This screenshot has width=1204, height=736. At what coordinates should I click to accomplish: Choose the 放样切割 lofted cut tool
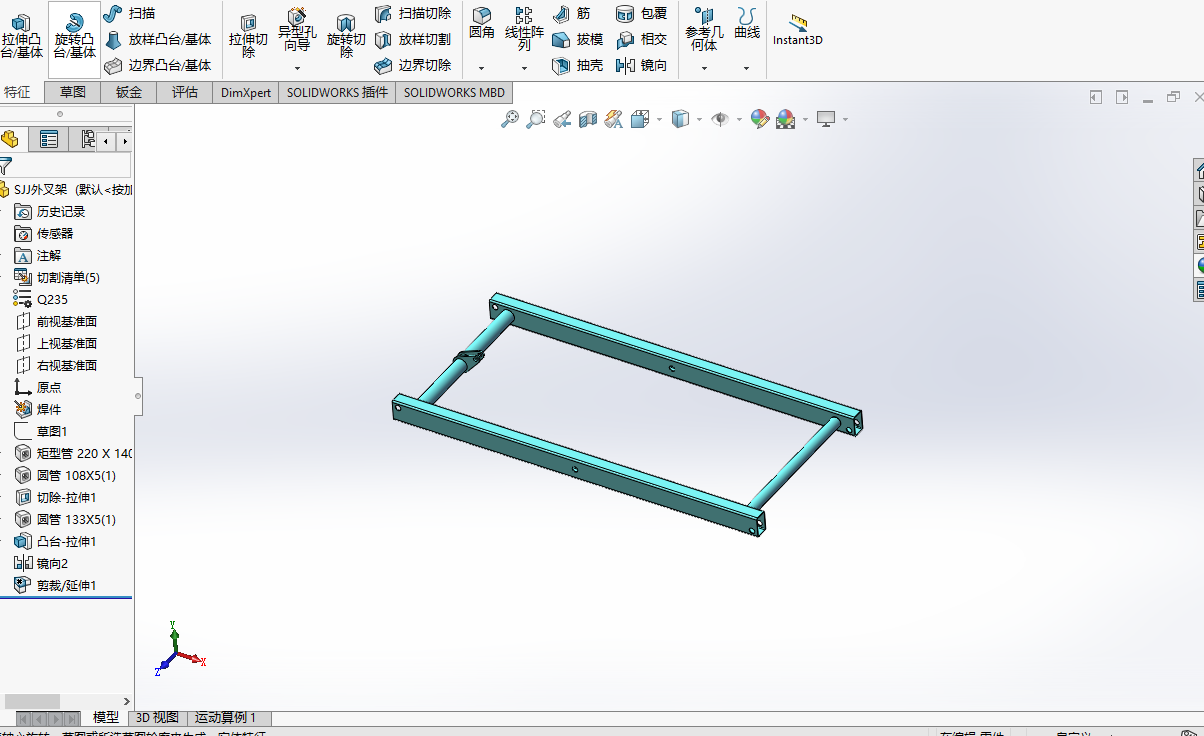[412, 39]
